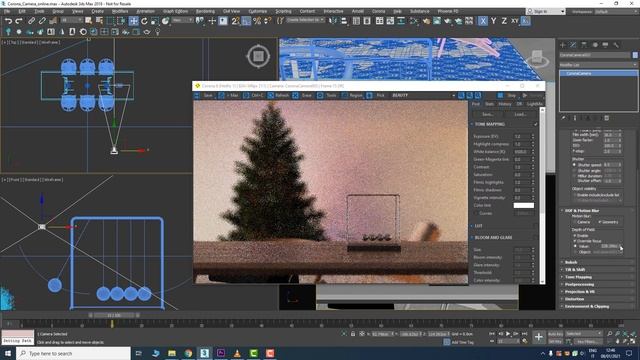Toggle Depth of Field Enable checkbox
Viewport: 640px width, 360px height.
tap(575, 236)
